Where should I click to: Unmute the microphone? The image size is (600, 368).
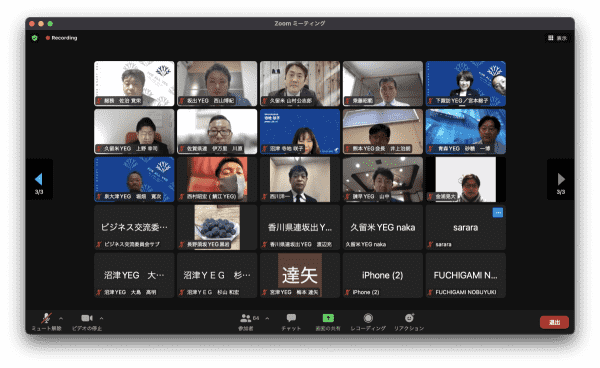[x=46, y=322]
